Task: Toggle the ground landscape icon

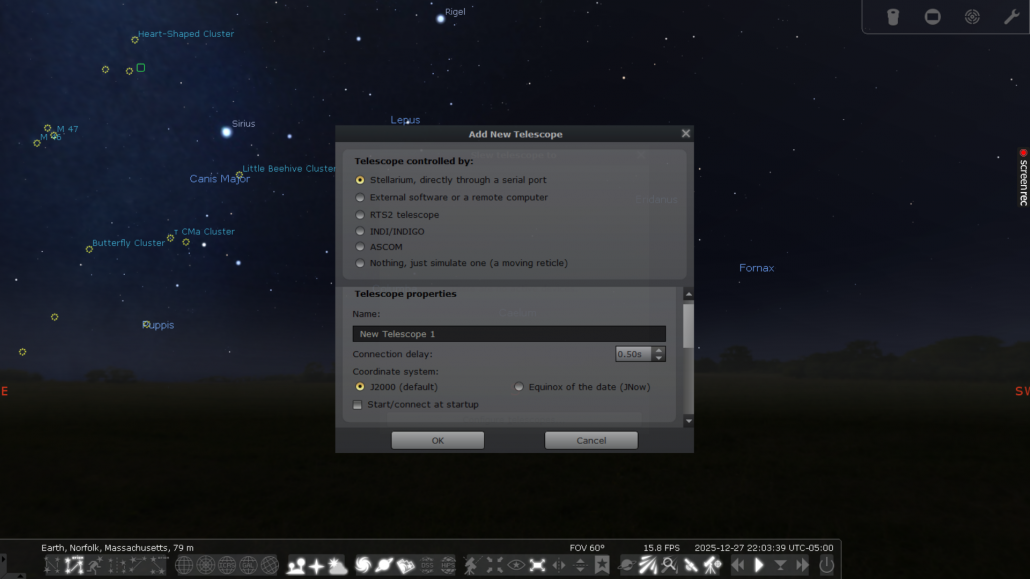Action: coord(296,565)
